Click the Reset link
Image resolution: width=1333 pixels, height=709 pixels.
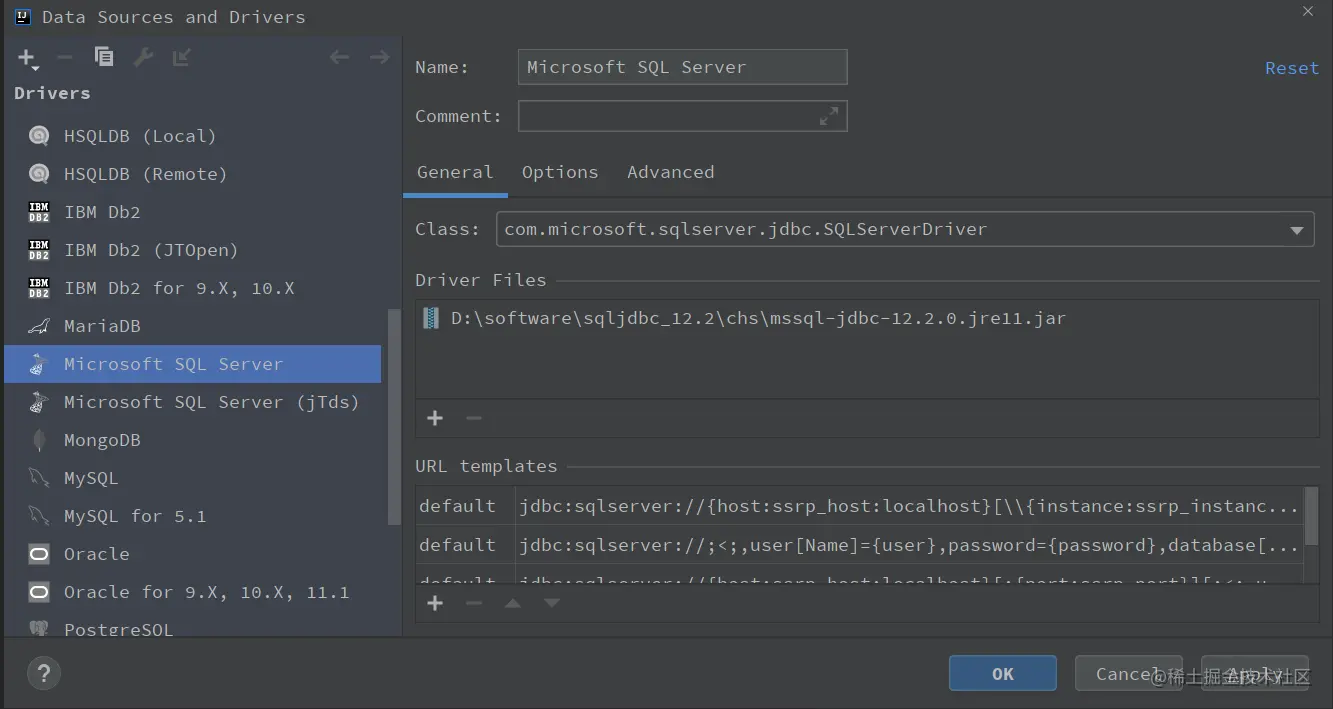pyautogui.click(x=1291, y=68)
